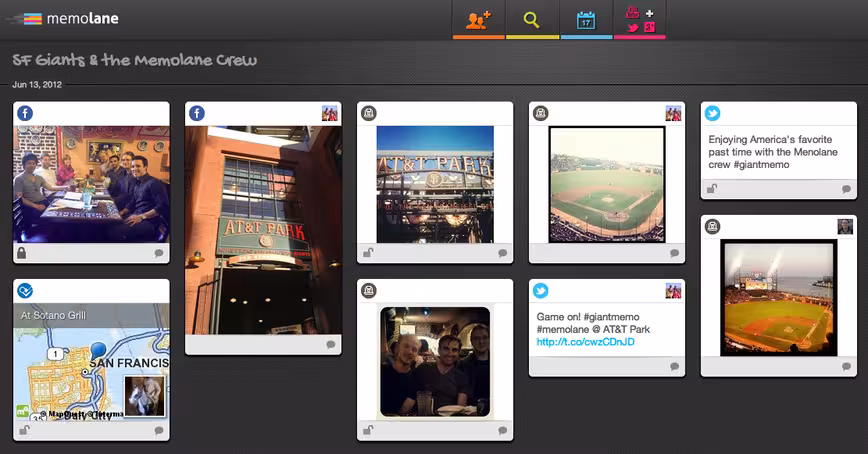Image resolution: width=868 pixels, height=454 pixels.
Task: Toggle privacy lock on AT&T Park sign card
Action: pos(368,252)
